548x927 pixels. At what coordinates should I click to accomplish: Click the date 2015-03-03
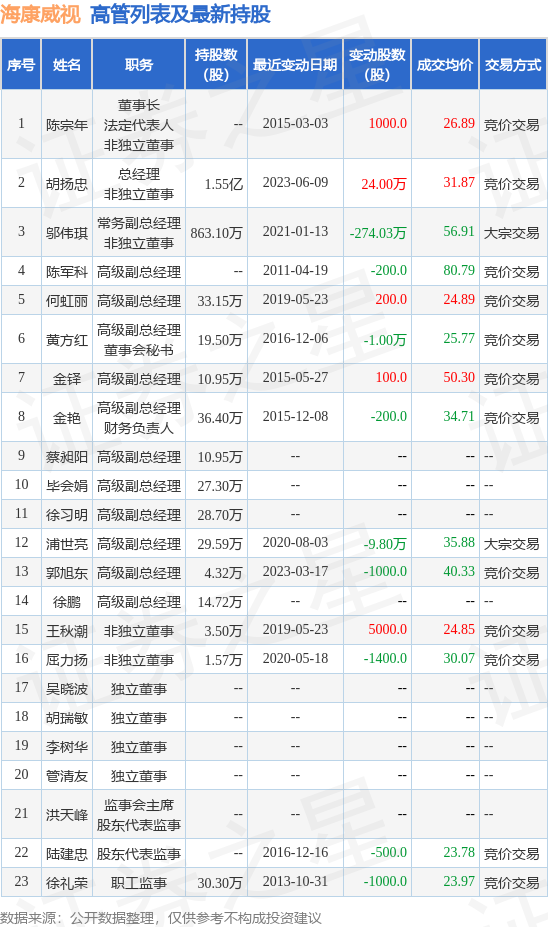tap(295, 123)
